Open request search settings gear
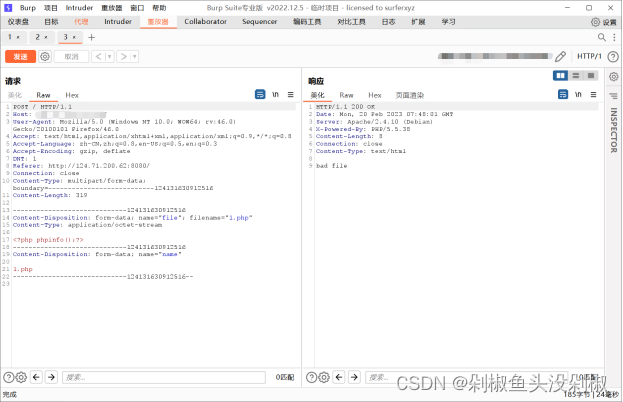 (x=21, y=377)
